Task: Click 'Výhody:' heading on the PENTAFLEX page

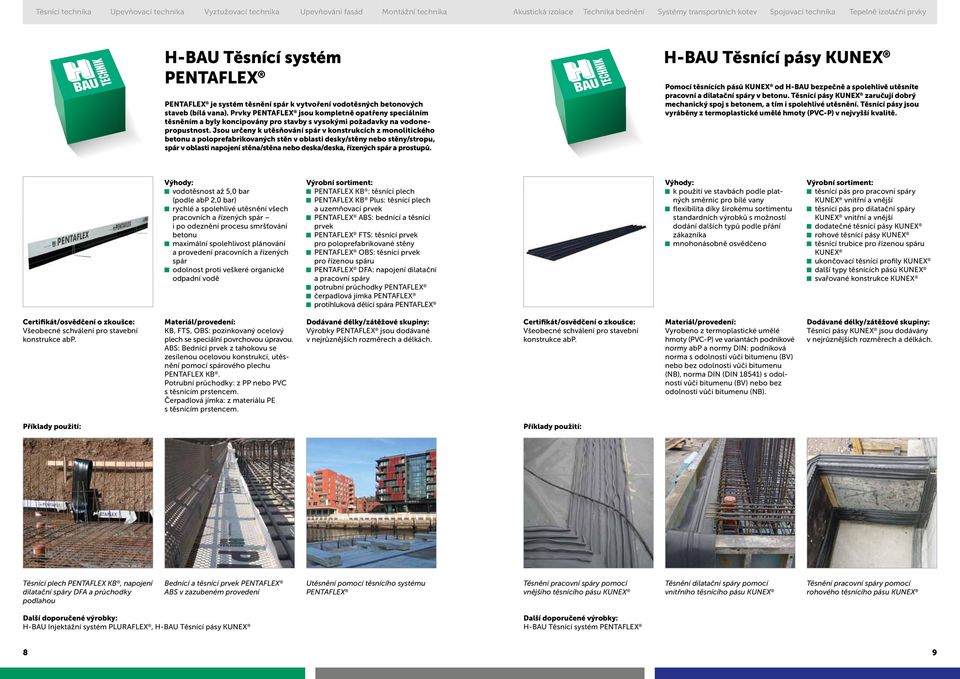Action: (x=179, y=182)
